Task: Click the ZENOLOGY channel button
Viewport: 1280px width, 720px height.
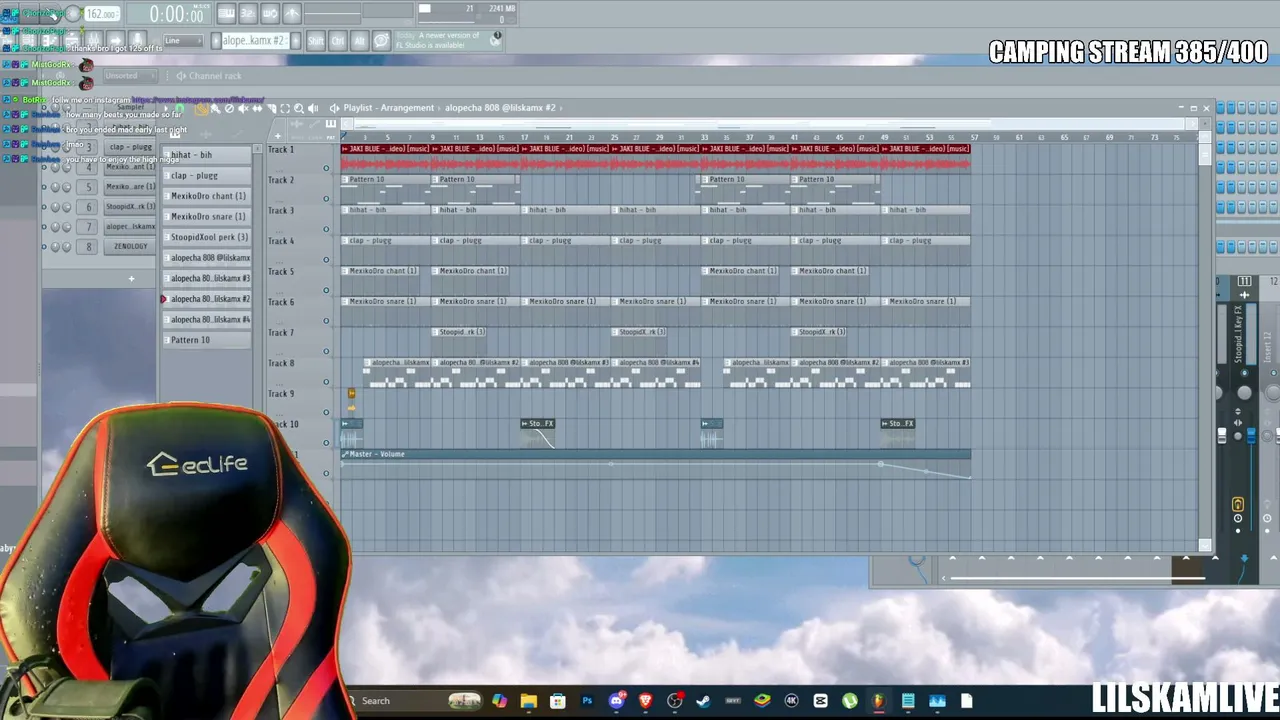Action: 130,246
